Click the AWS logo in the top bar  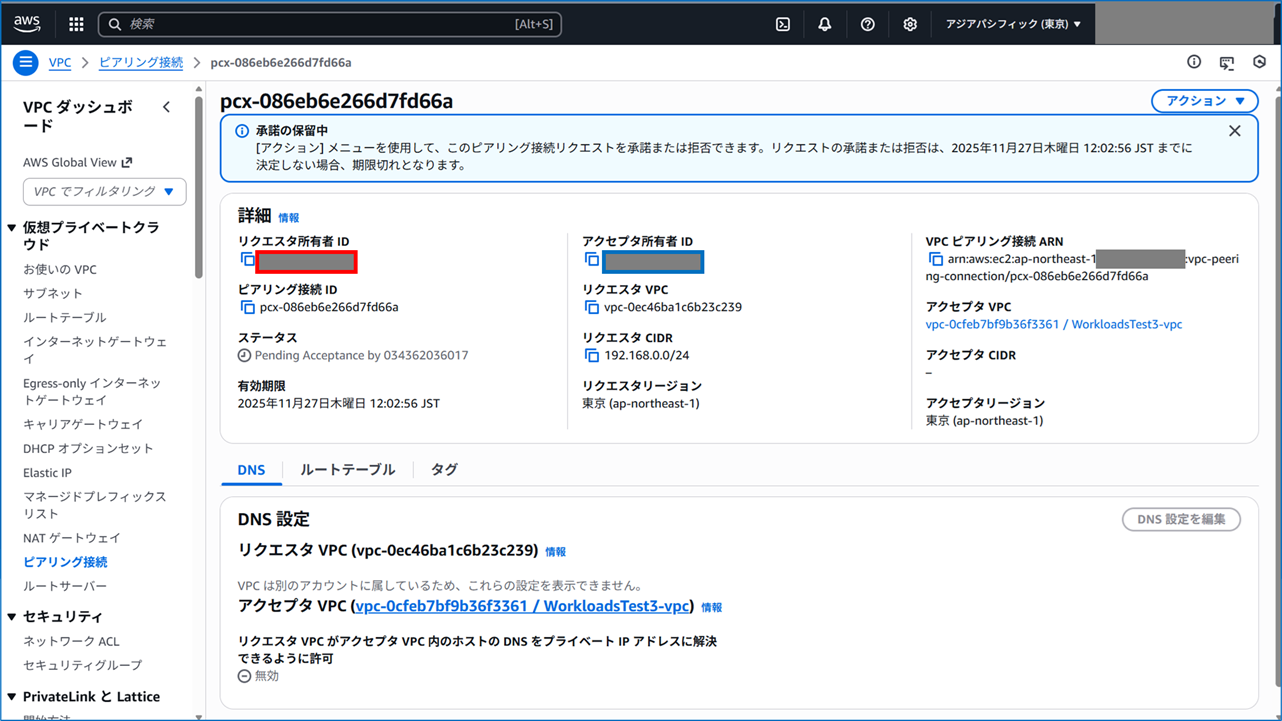tap(26, 22)
